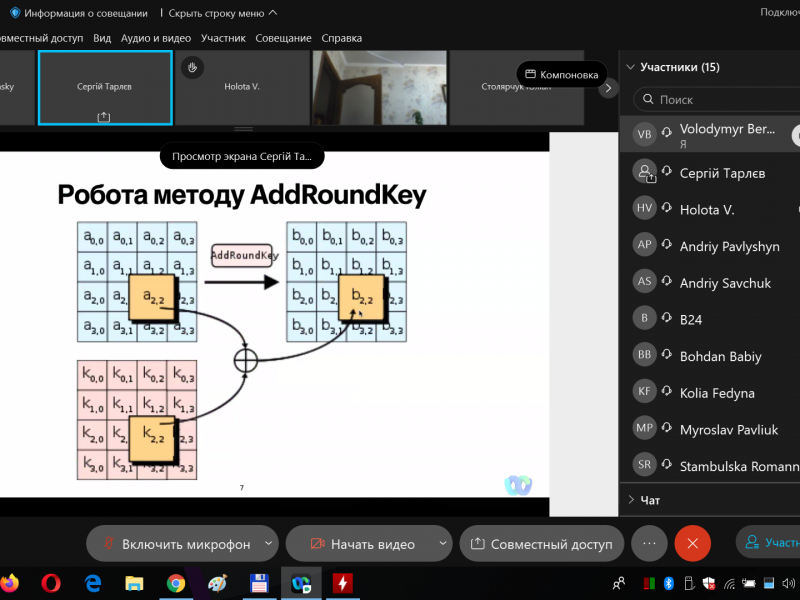Leave meeting with the red X button

tap(692, 544)
